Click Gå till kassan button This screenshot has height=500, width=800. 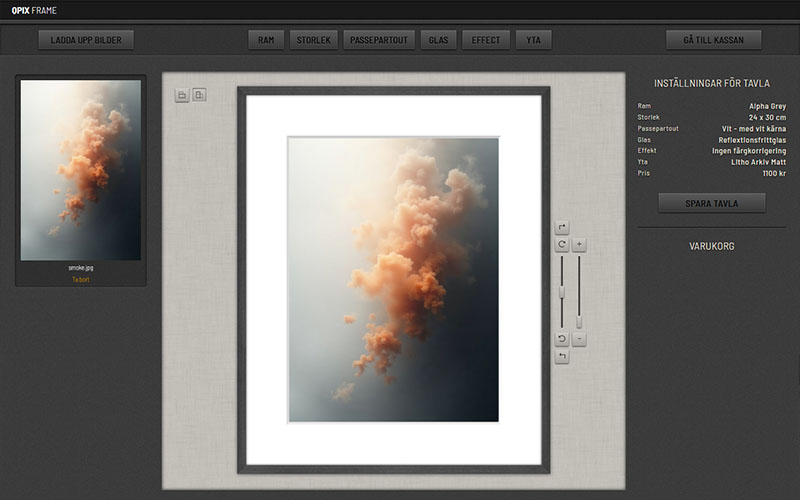(713, 40)
